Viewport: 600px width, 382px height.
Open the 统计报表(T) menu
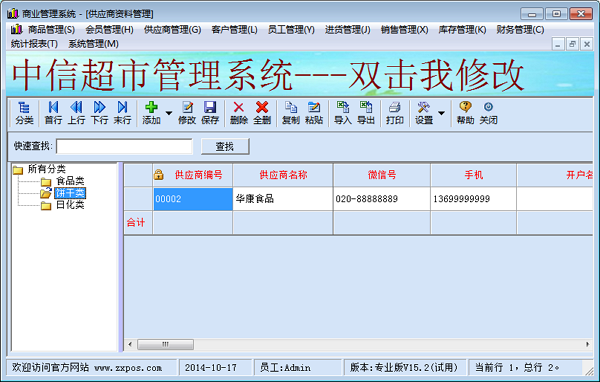click(34, 44)
